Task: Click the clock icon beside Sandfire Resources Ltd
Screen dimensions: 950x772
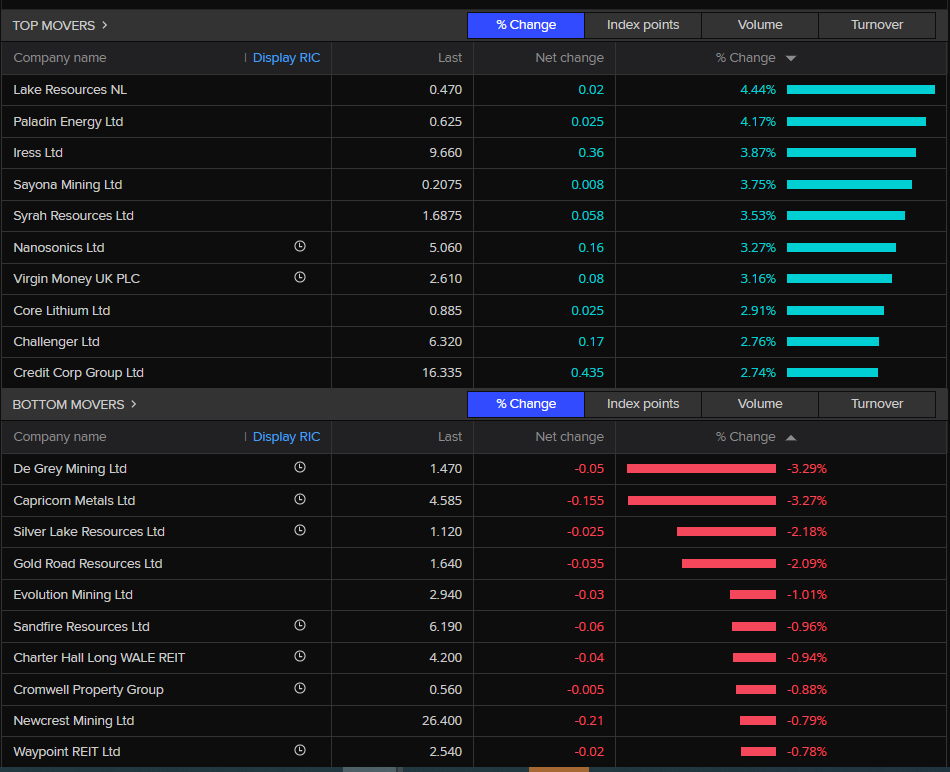Action: pyautogui.click(x=300, y=625)
